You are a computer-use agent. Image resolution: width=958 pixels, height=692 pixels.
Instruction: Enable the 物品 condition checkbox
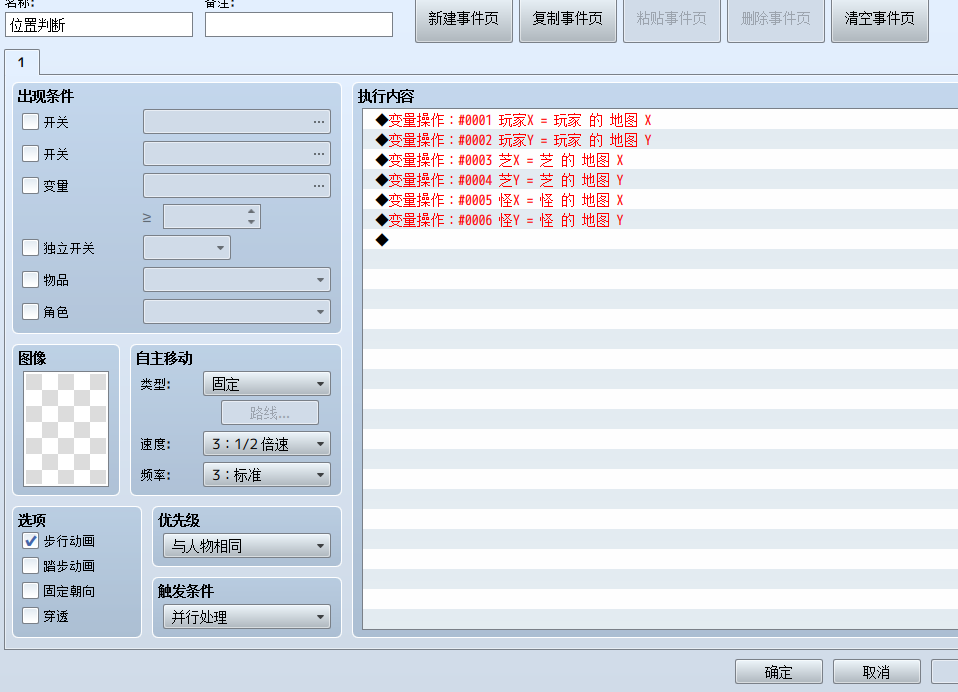tap(31, 280)
